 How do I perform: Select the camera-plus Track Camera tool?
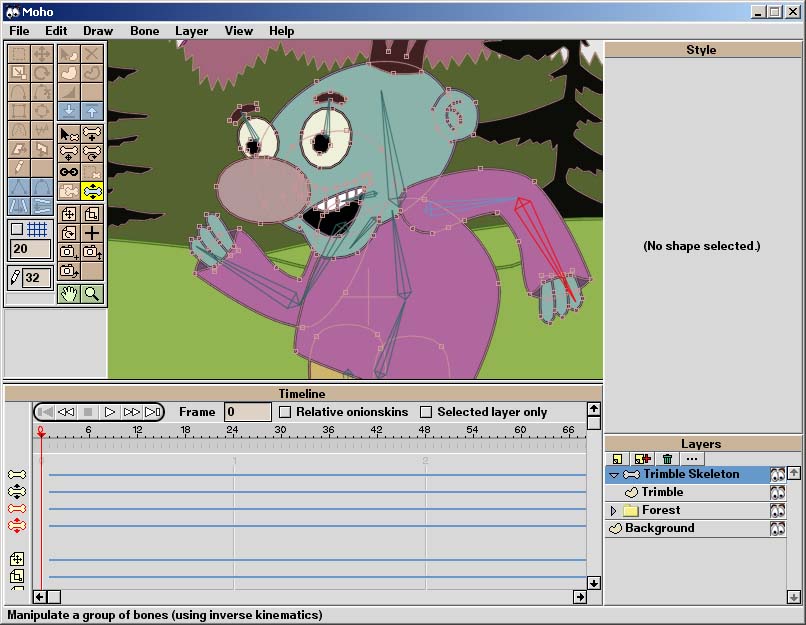[69, 252]
